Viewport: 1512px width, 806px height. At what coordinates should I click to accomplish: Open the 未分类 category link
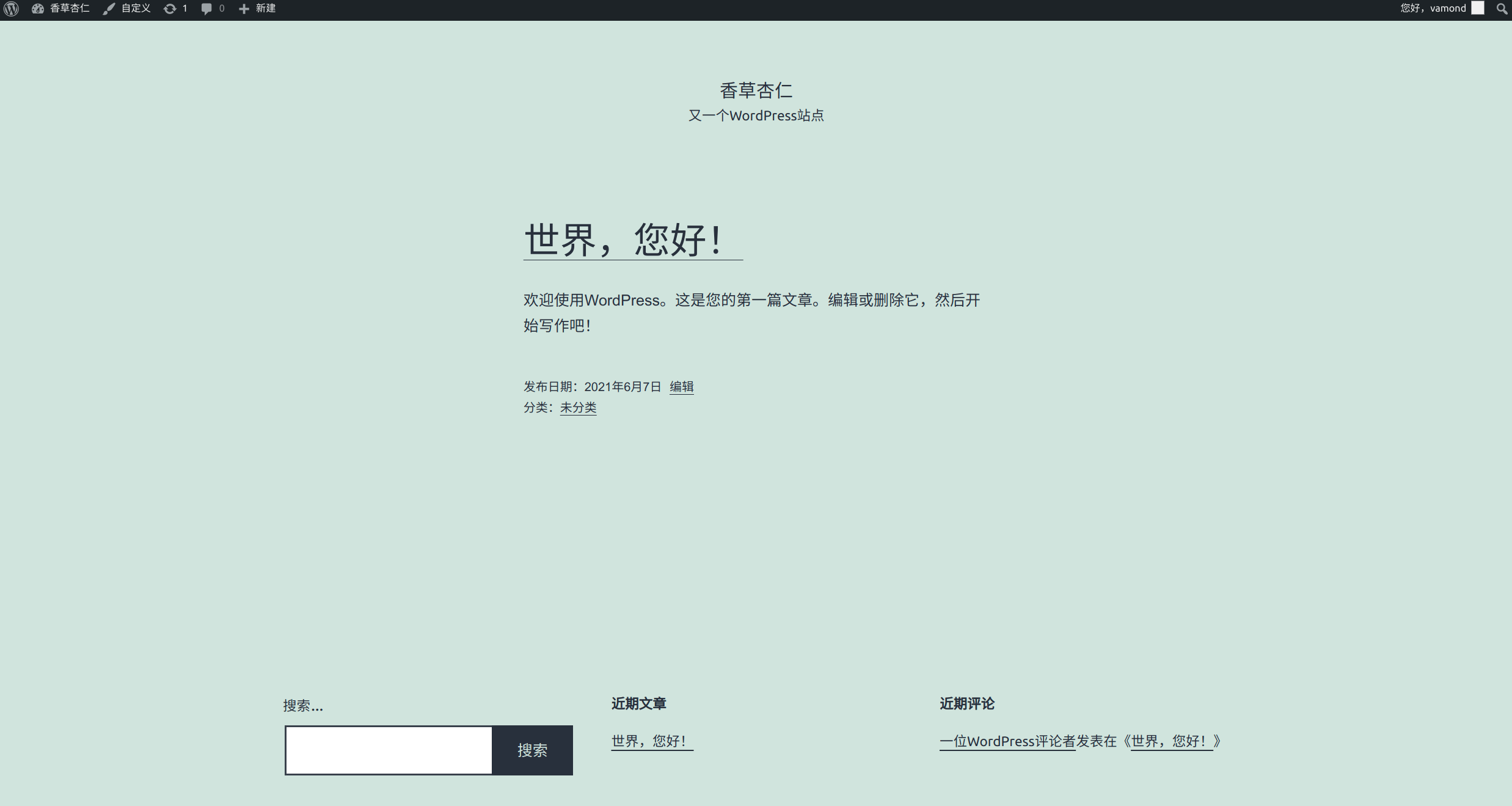[579, 408]
